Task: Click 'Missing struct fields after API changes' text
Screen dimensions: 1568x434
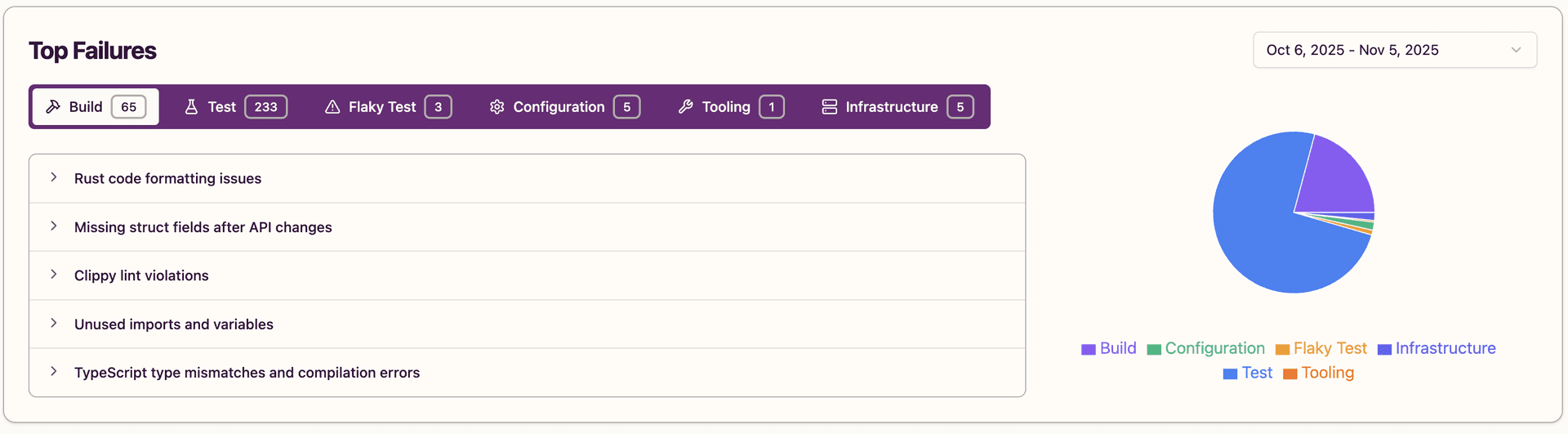Action: 203,227
